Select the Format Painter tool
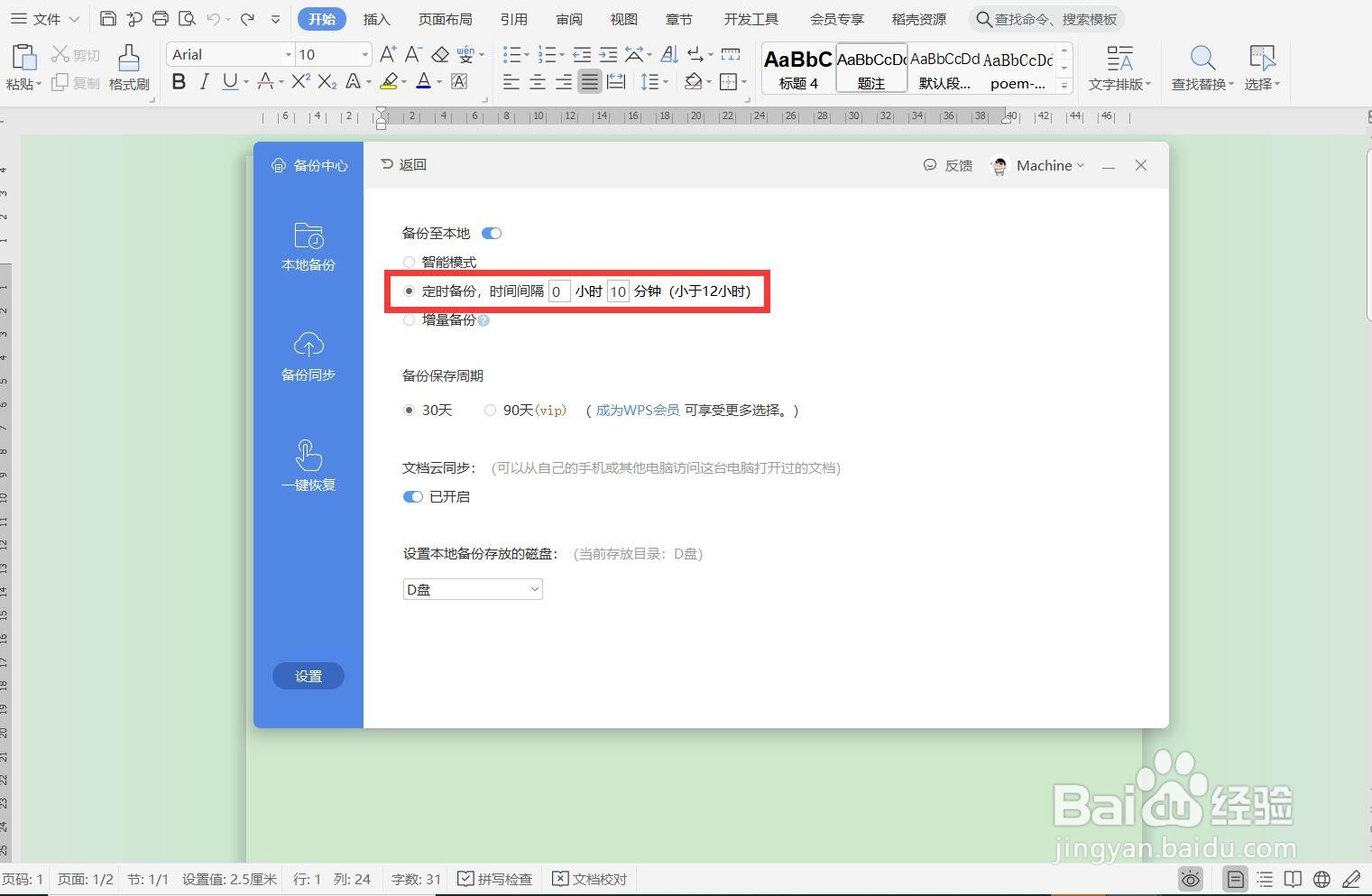1372x896 pixels. click(x=128, y=68)
